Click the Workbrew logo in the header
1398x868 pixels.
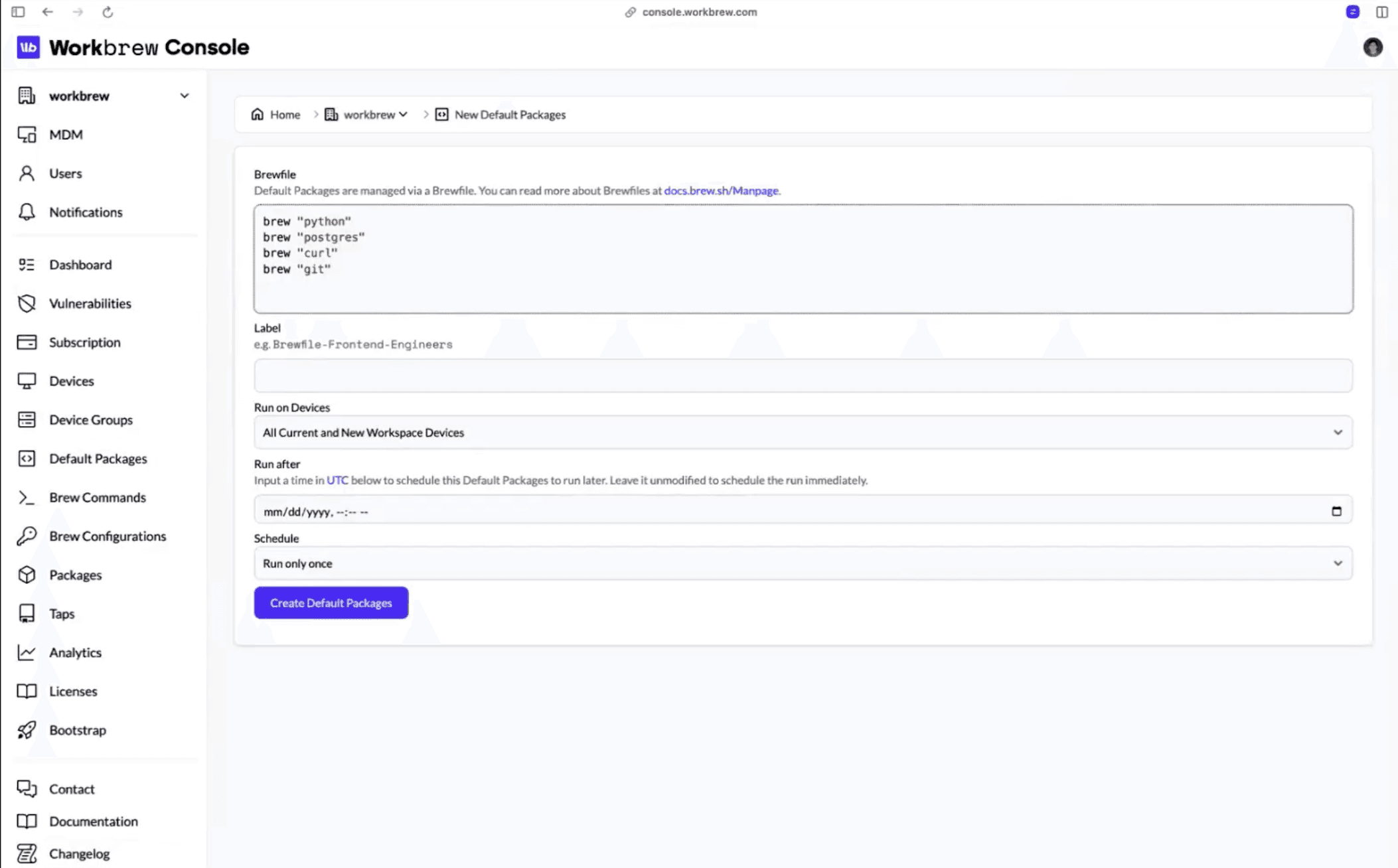[28, 47]
